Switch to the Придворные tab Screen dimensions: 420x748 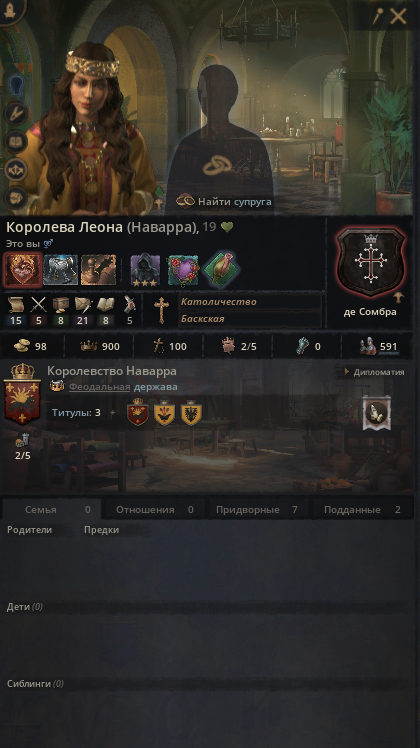[x=258, y=509]
